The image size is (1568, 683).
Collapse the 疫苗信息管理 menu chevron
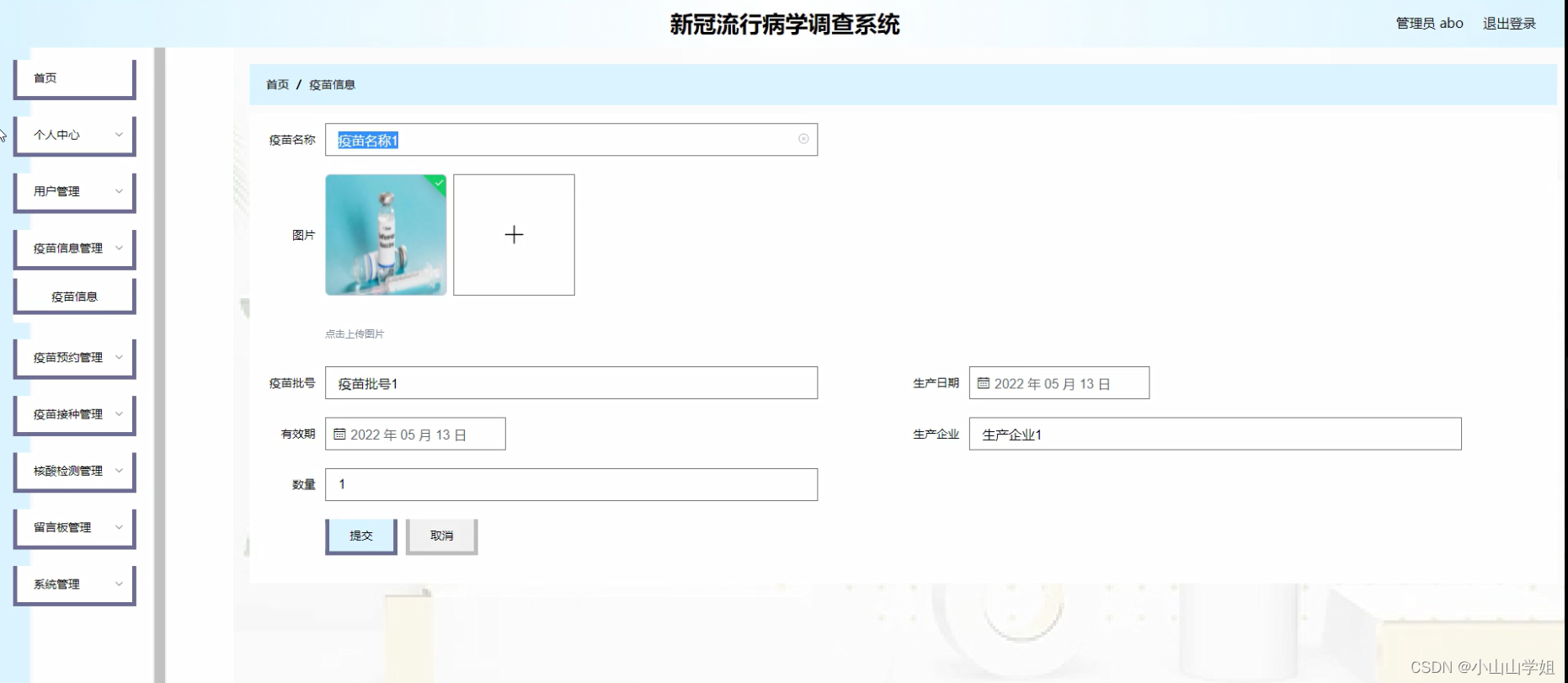click(x=119, y=248)
